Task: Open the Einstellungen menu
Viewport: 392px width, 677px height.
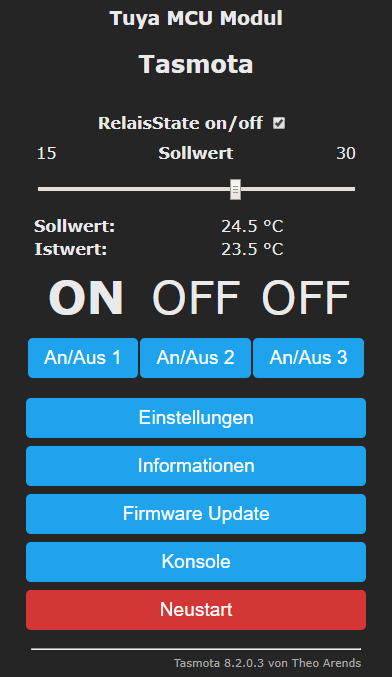Action: (196, 418)
